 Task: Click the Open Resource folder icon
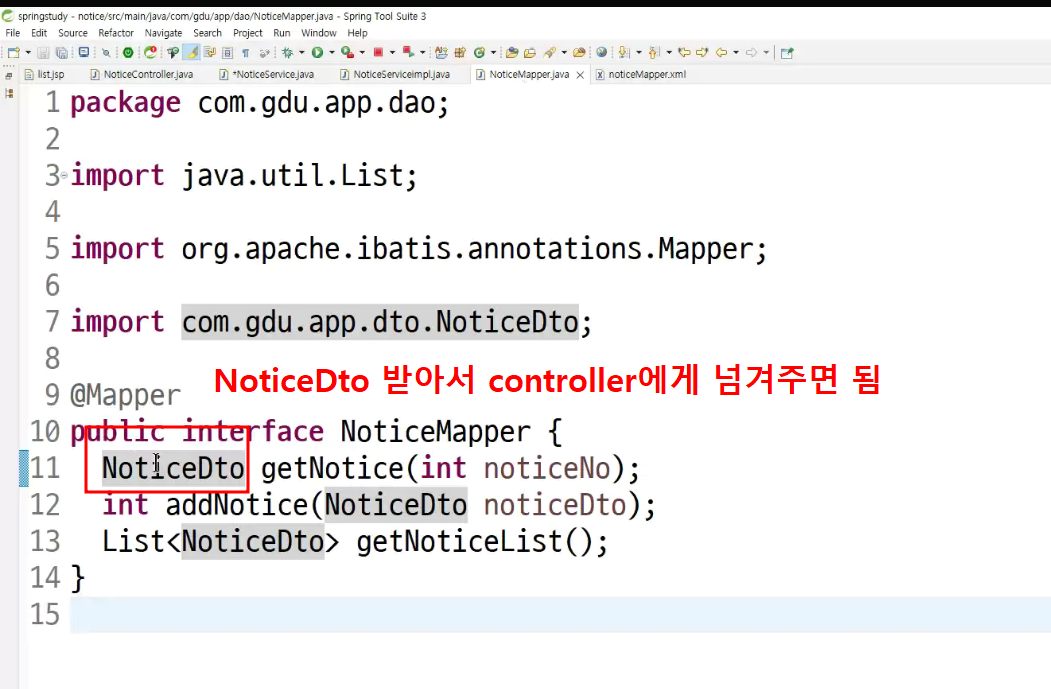click(530, 52)
